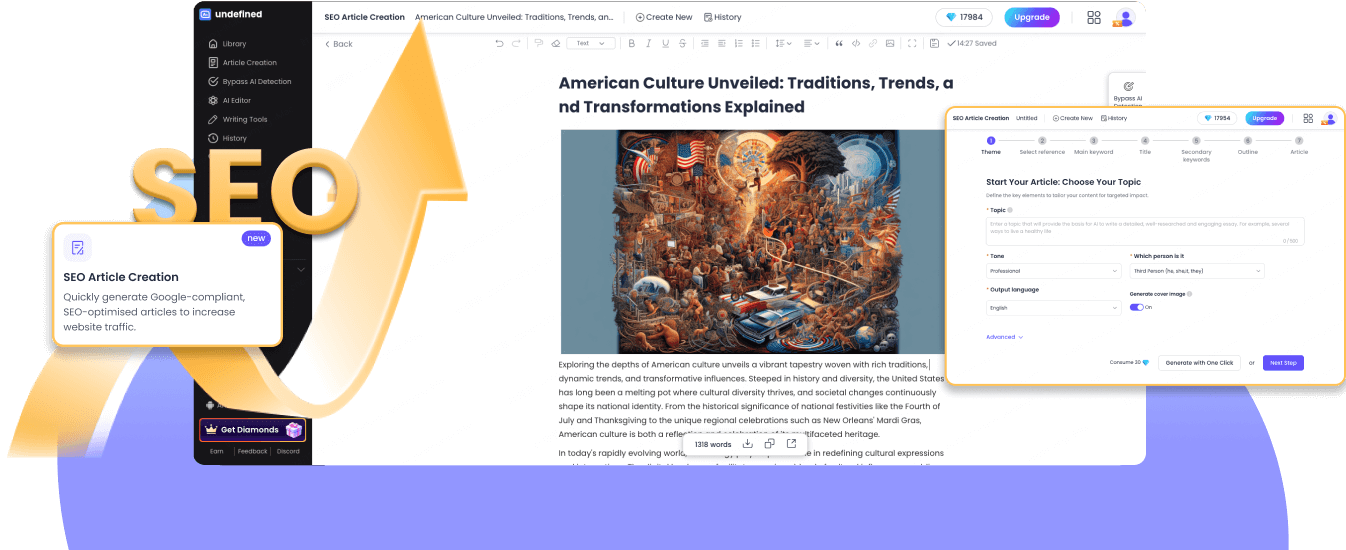Expand the Advanced options section
This screenshot has height=550, width=1346.
point(1005,337)
